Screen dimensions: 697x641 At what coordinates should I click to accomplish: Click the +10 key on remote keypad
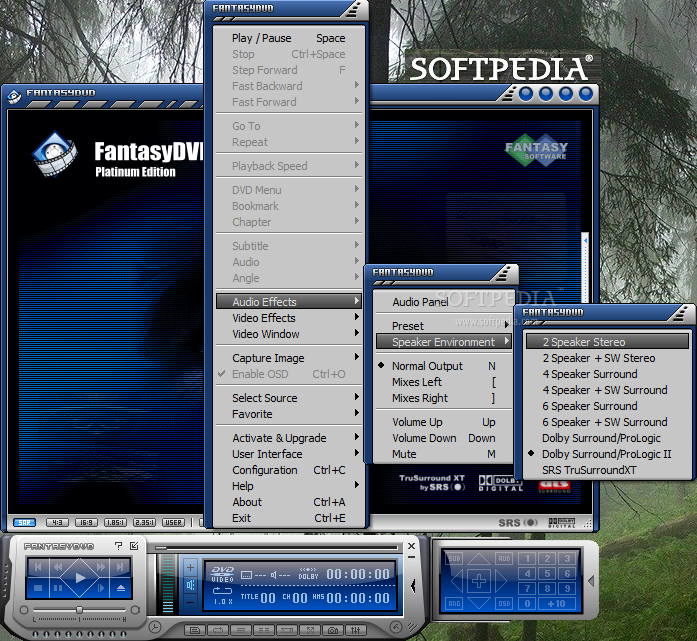click(557, 603)
